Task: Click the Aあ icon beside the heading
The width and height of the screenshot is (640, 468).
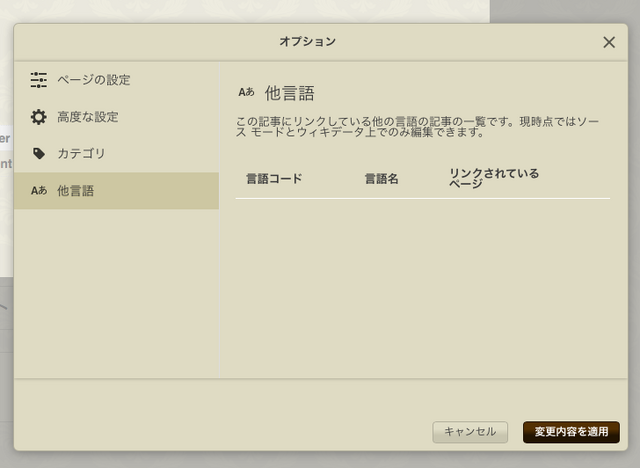Action: pyautogui.click(x=246, y=92)
